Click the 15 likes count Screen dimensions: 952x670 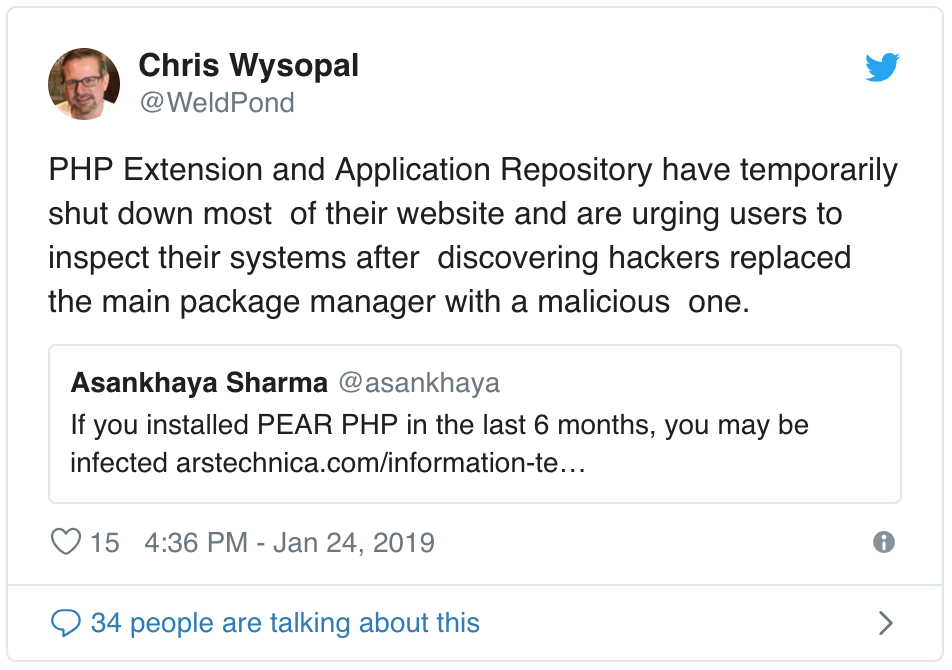[x=104, y=542]
